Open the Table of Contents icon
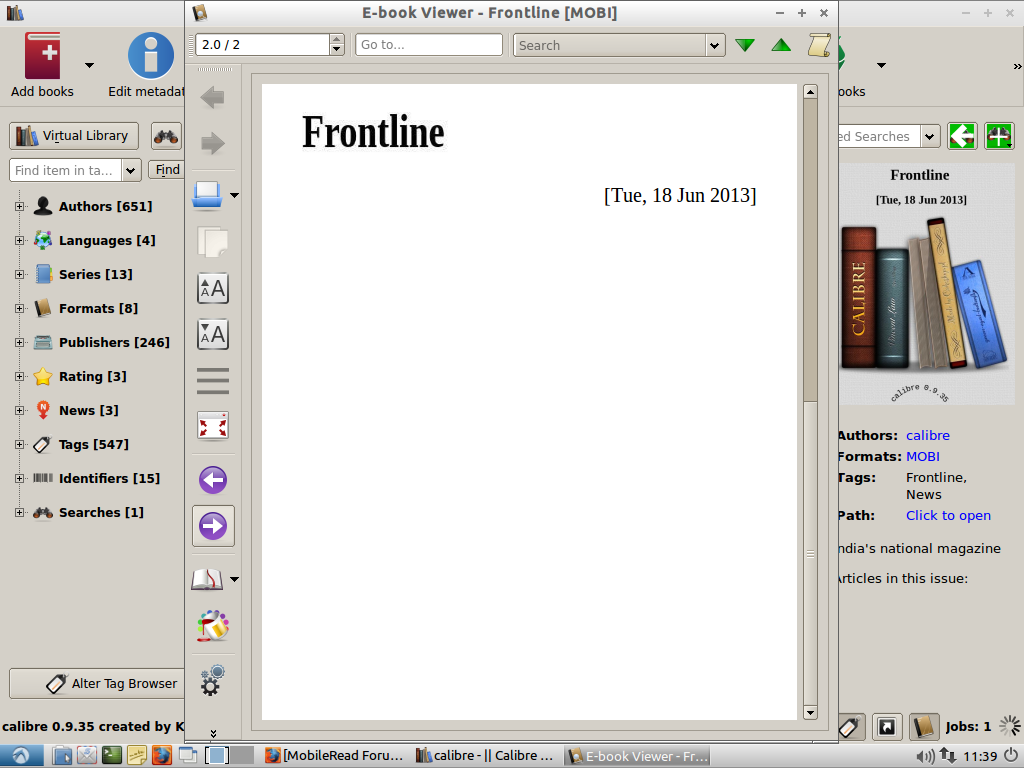1024x768 pixels. tap(212, 381)
